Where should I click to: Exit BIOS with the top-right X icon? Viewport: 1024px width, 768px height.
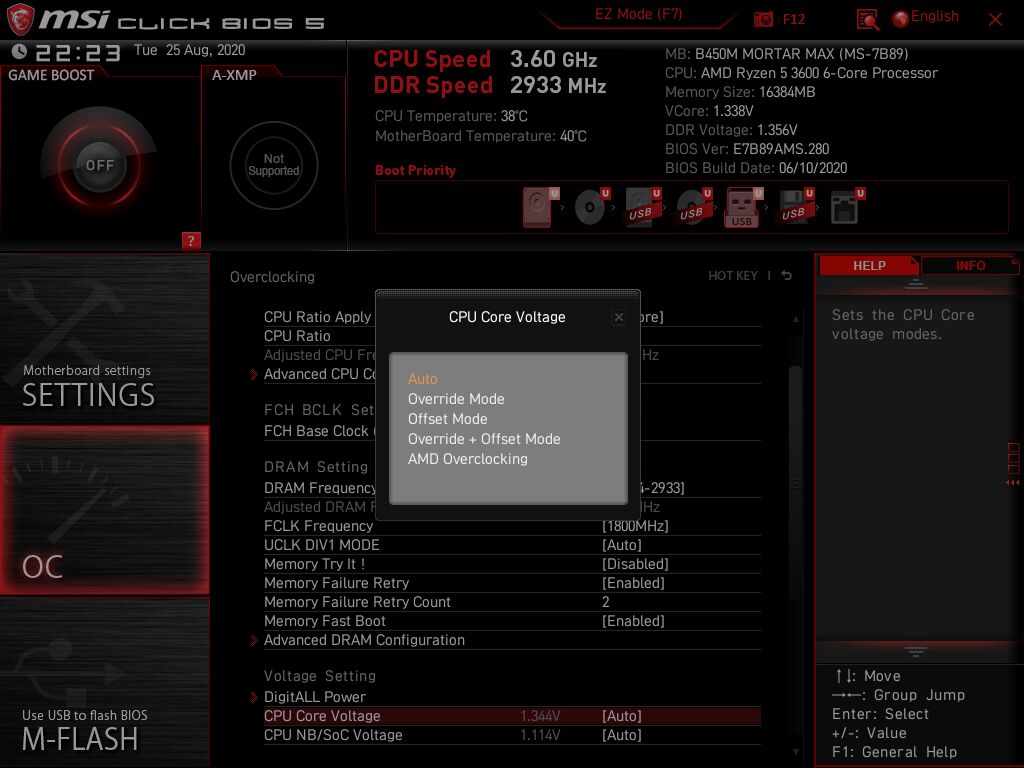(x=995, y=20)
